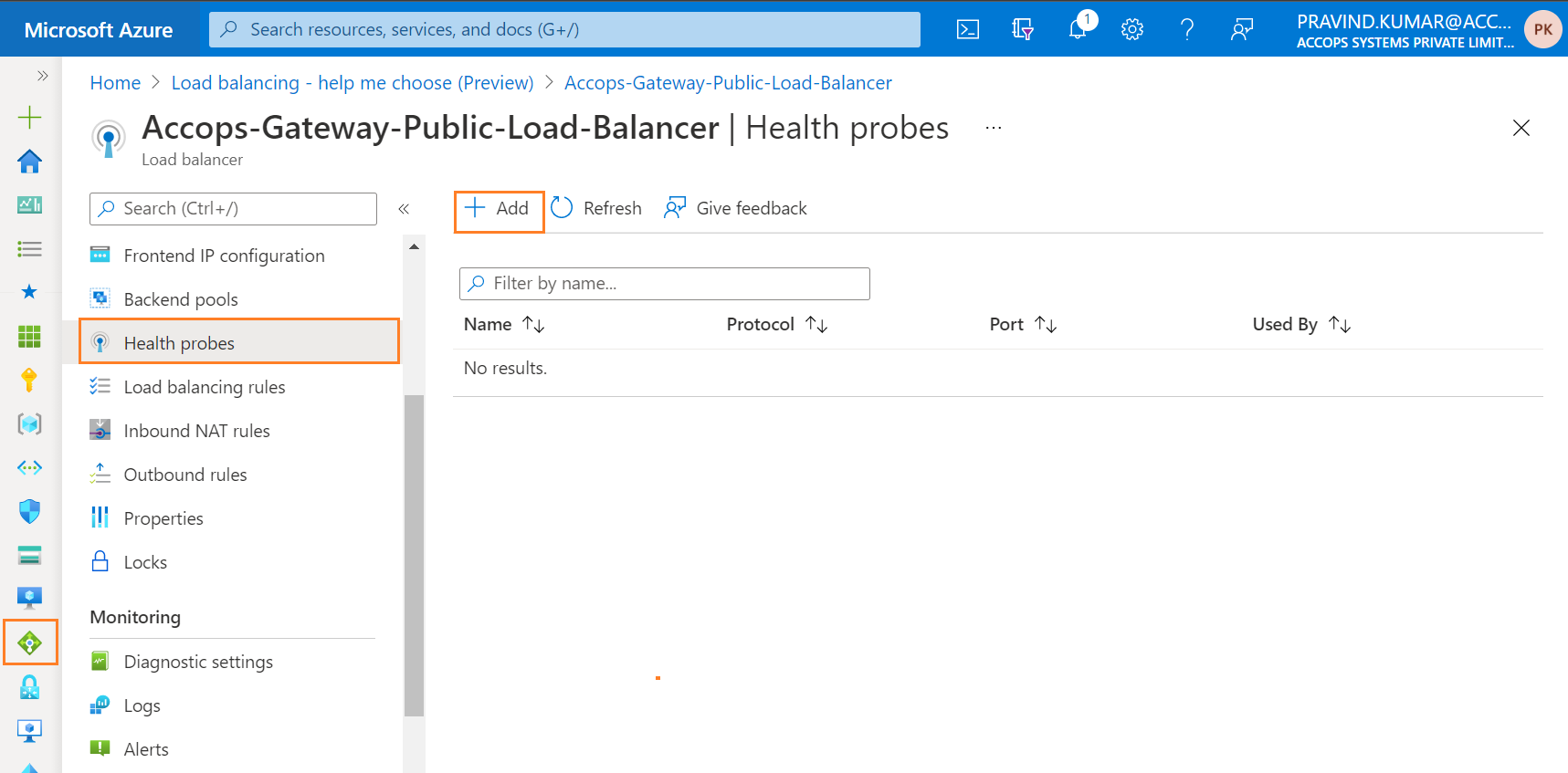The width and height of the screenshot is (1568, 773).
Task: Go to Home icon in sidebar
Action: point(29,161)
